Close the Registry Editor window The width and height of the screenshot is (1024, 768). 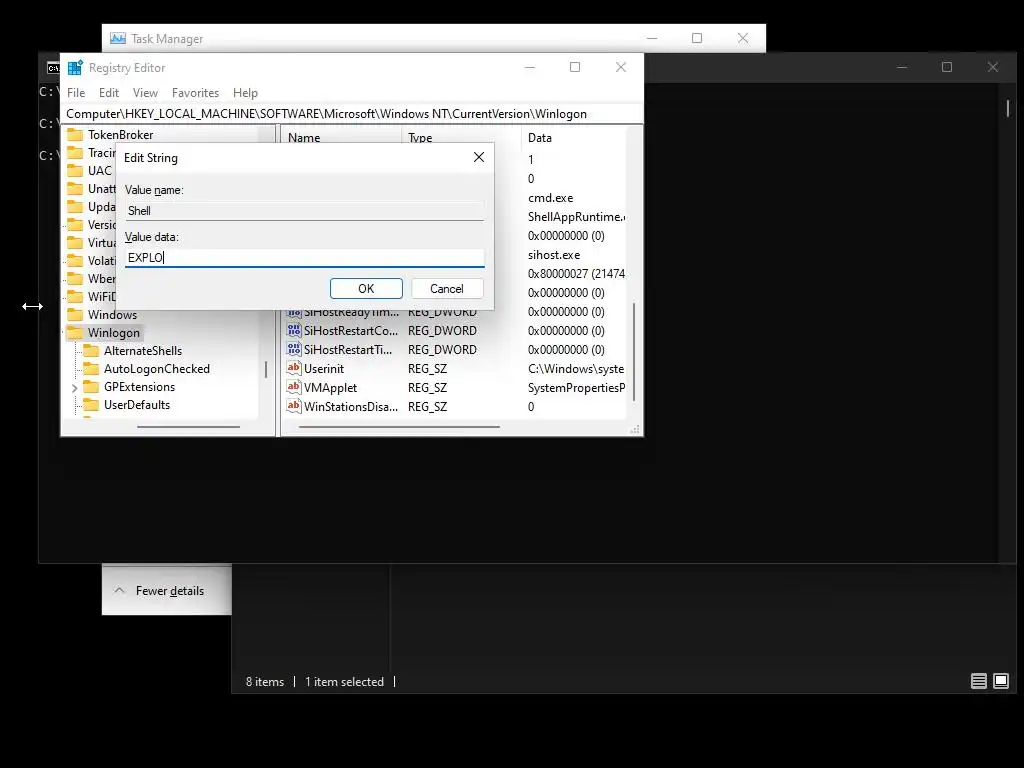coord(620,67)
